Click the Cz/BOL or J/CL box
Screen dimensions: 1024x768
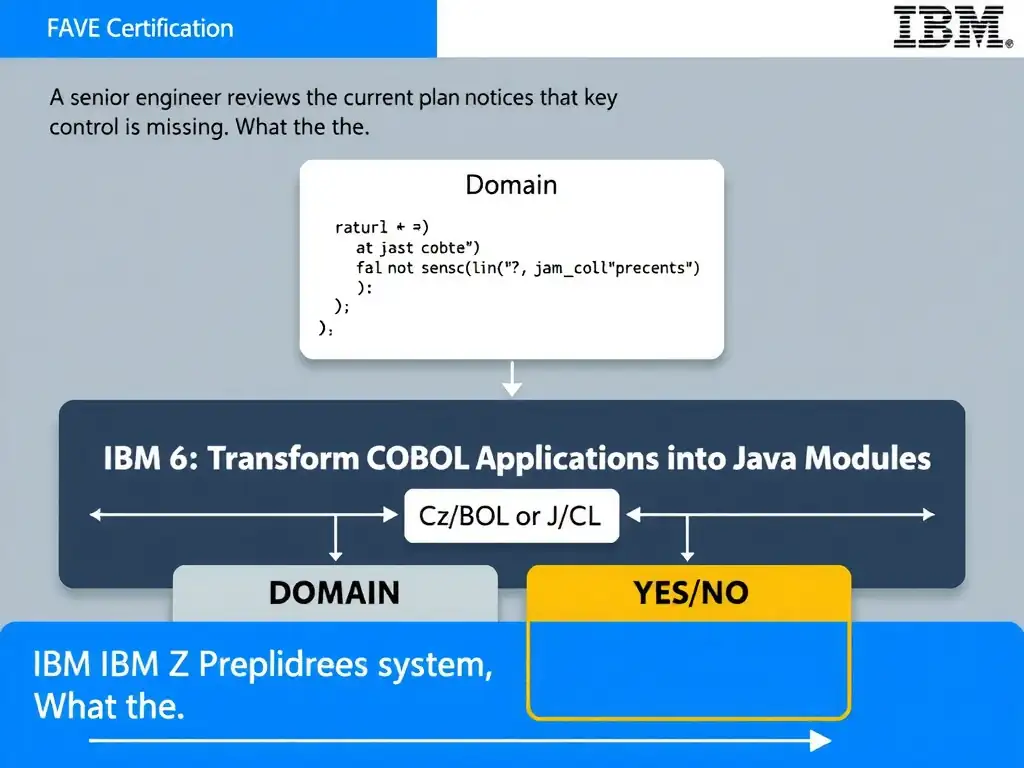[511, 516]
